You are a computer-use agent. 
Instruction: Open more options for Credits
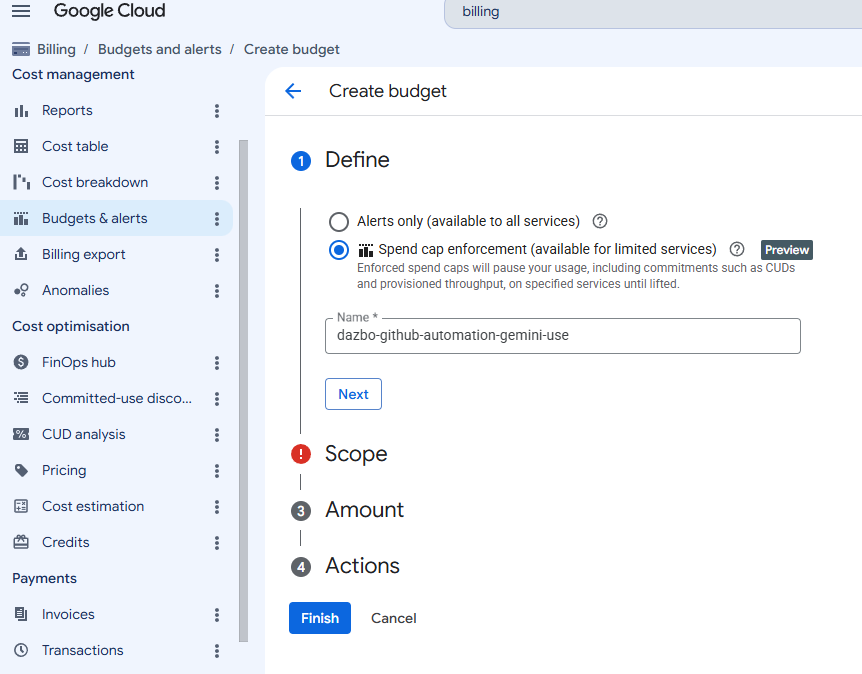pos(217,543)
